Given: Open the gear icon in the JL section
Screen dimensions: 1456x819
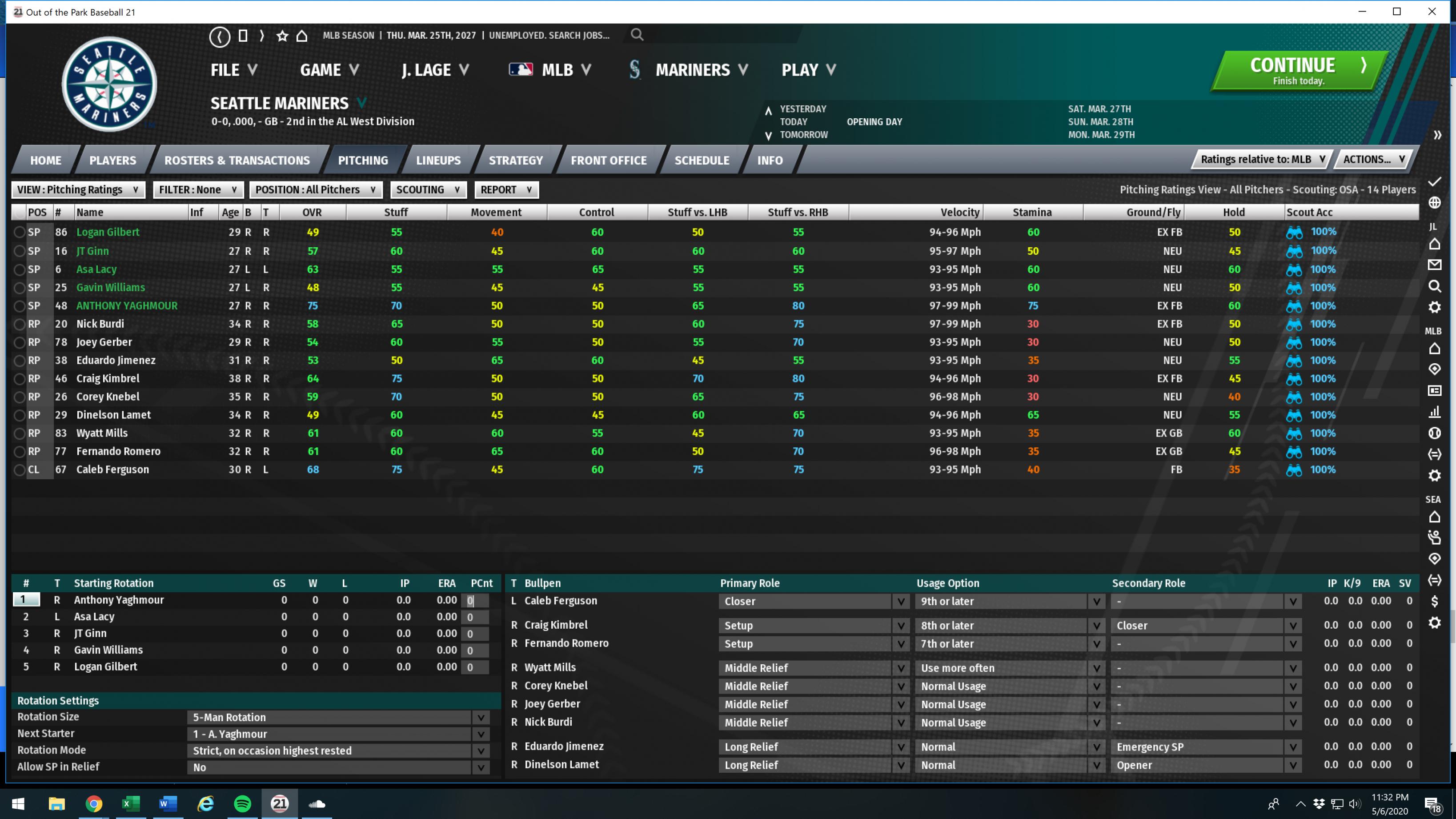Looking at the screenshot, I should click(1435, 307).
